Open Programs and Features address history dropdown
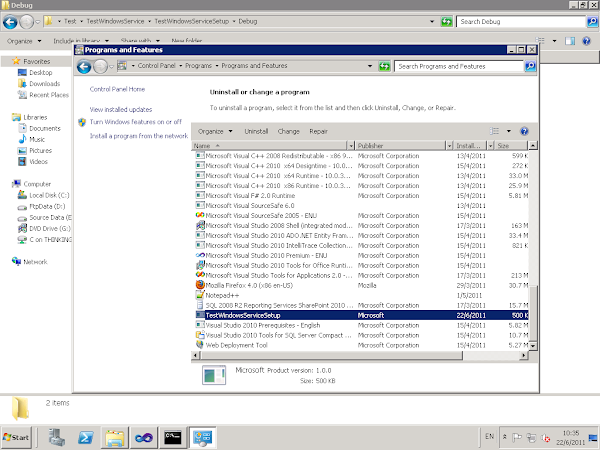The image size is (600, 450). coord(370,66)
